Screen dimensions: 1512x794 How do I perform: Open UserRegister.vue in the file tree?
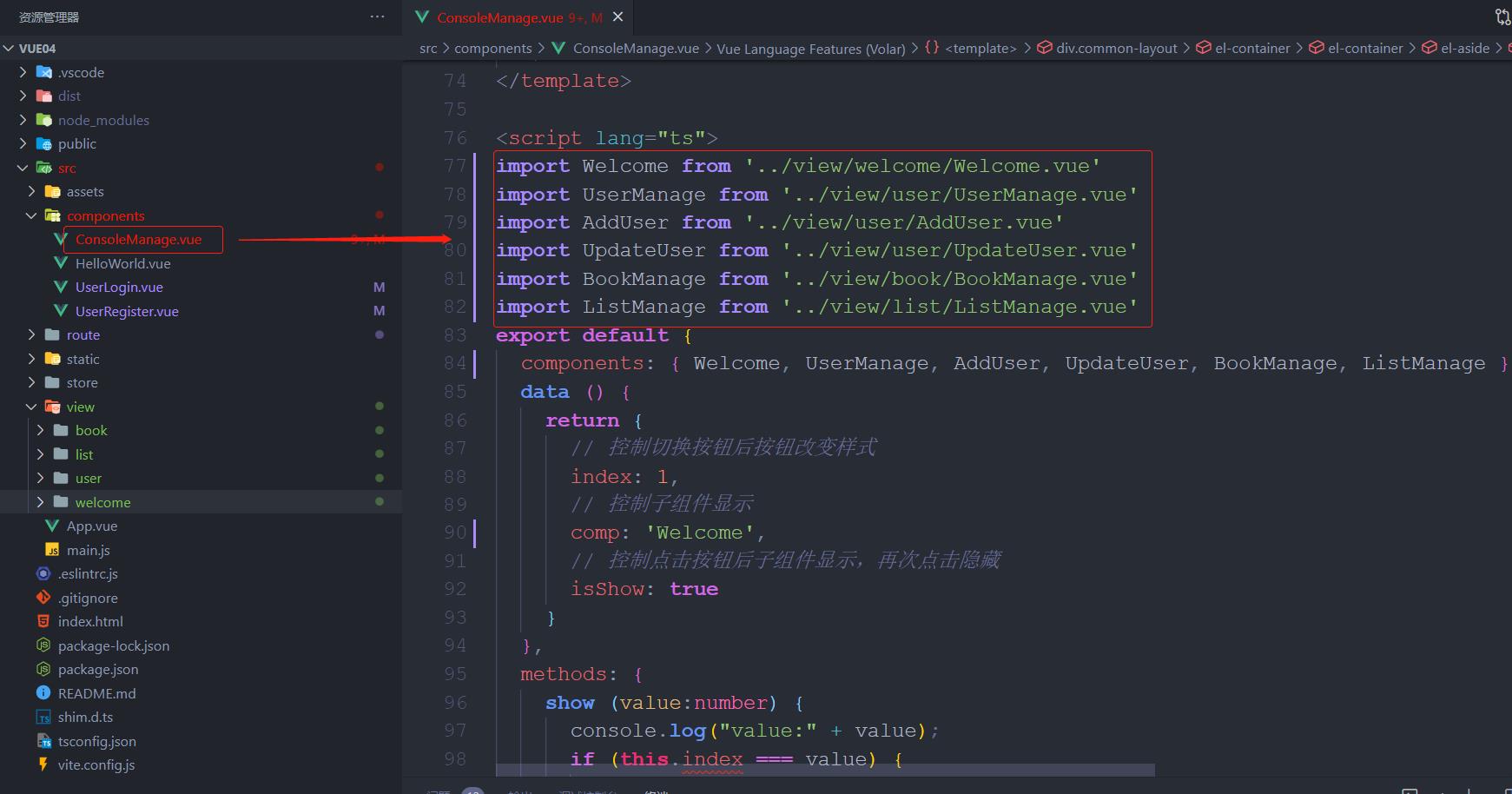coord(127,311)
